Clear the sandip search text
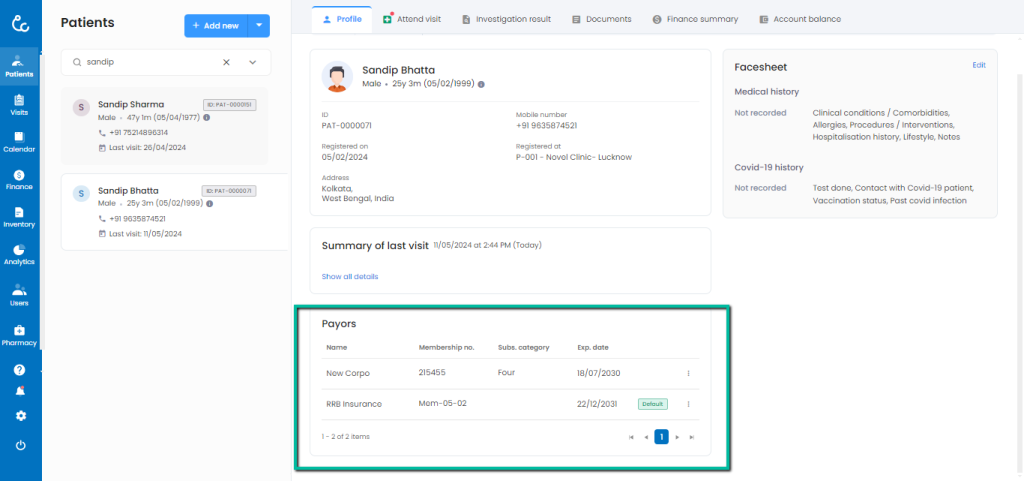Screen dimensions: 1024x481 (226, 62)
